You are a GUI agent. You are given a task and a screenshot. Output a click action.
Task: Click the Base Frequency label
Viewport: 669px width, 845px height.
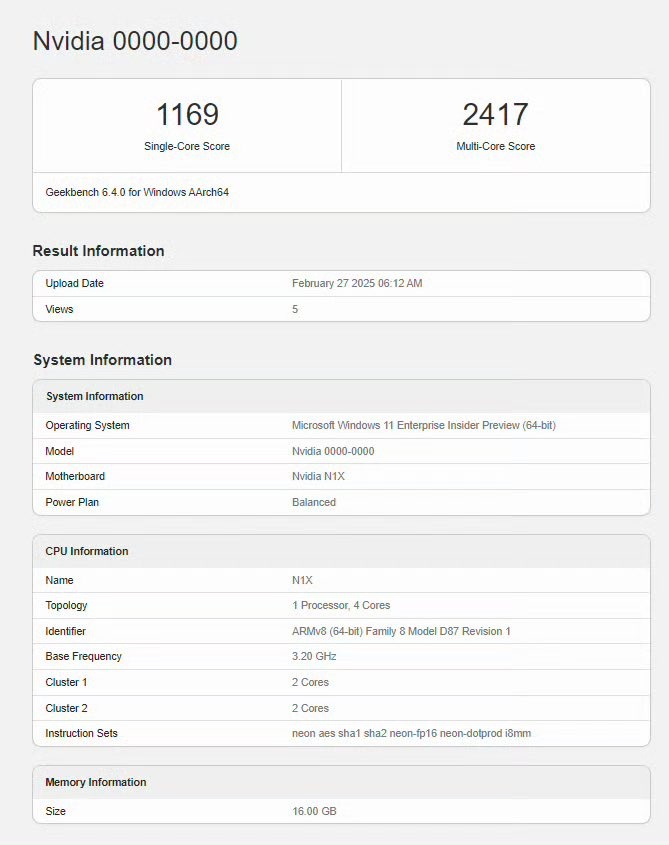click(x=84, y=656)
